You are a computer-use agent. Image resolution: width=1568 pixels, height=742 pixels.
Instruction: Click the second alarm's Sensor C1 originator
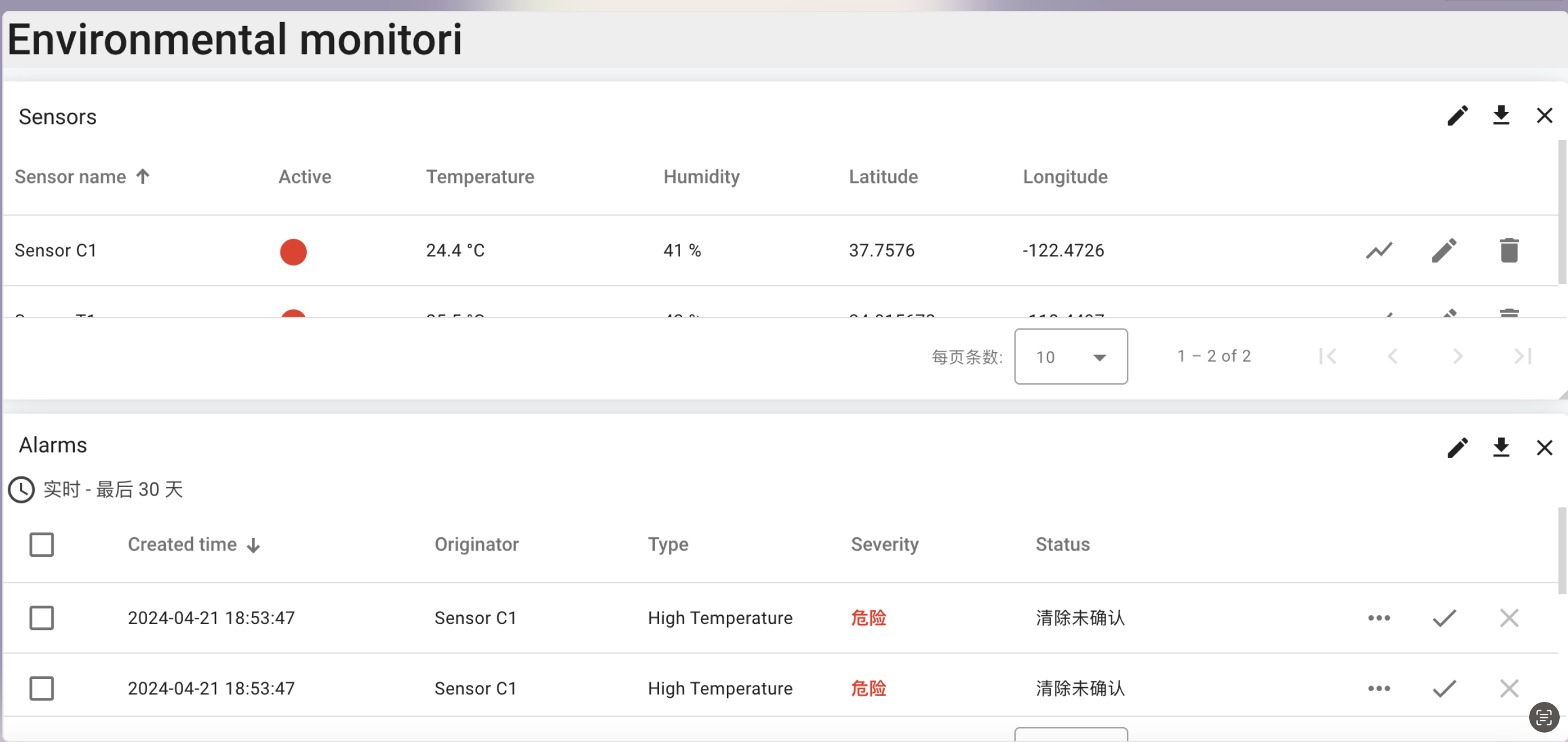click(x=475, y=688)
